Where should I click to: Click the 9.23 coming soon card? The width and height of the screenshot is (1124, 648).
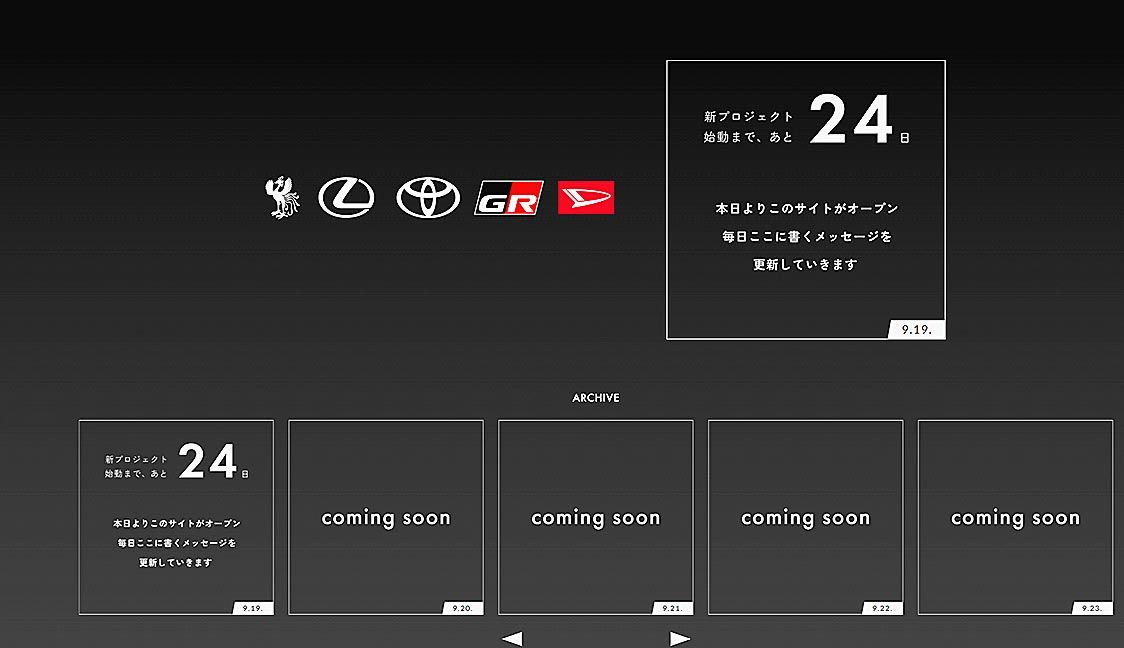point(1015,518)
